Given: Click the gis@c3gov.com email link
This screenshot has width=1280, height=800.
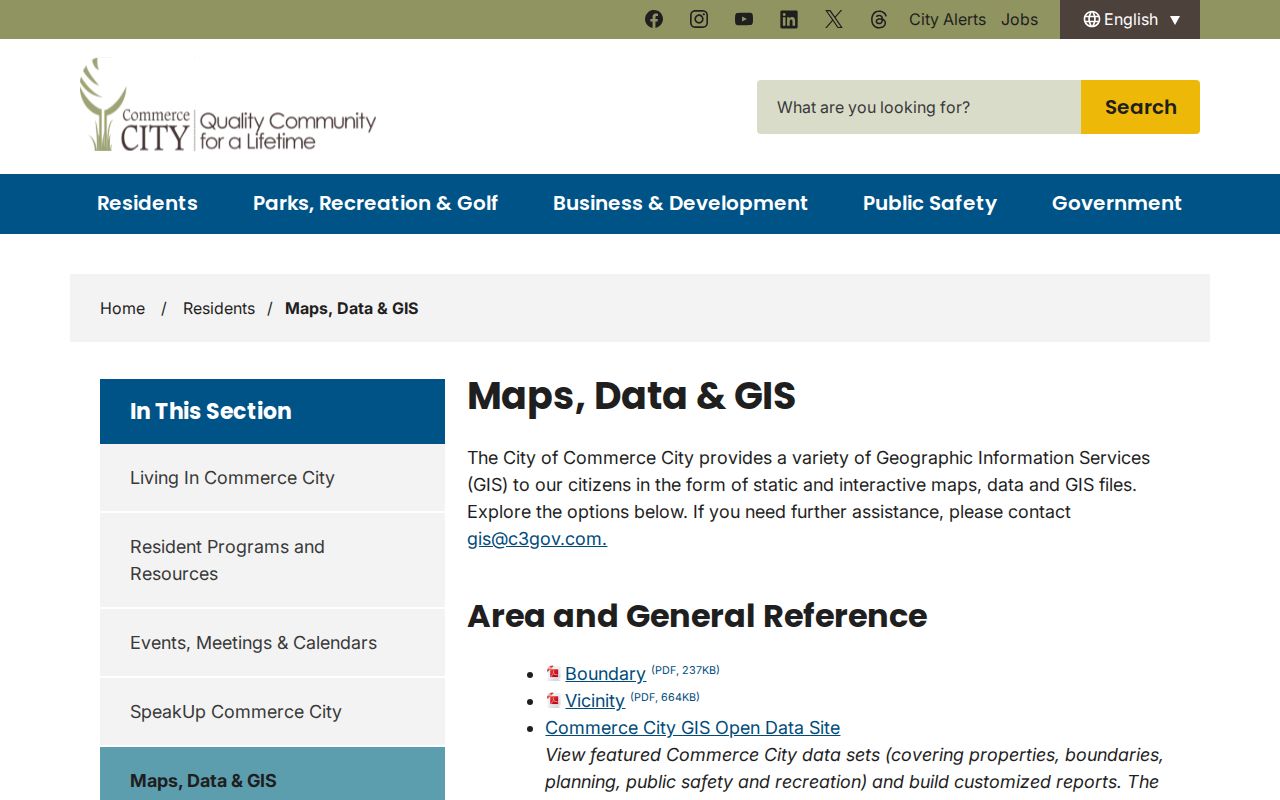Looking at the screenshot, I should (537, 539).
